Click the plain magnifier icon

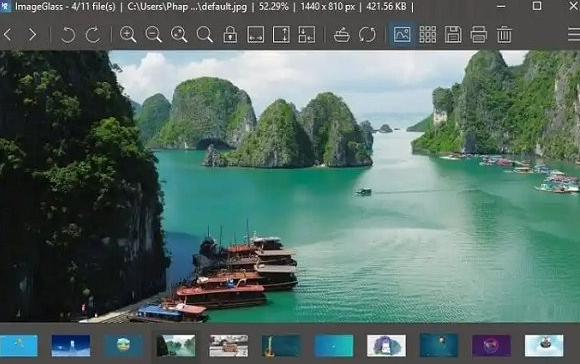pyautogui.click(x=205, y=35)
